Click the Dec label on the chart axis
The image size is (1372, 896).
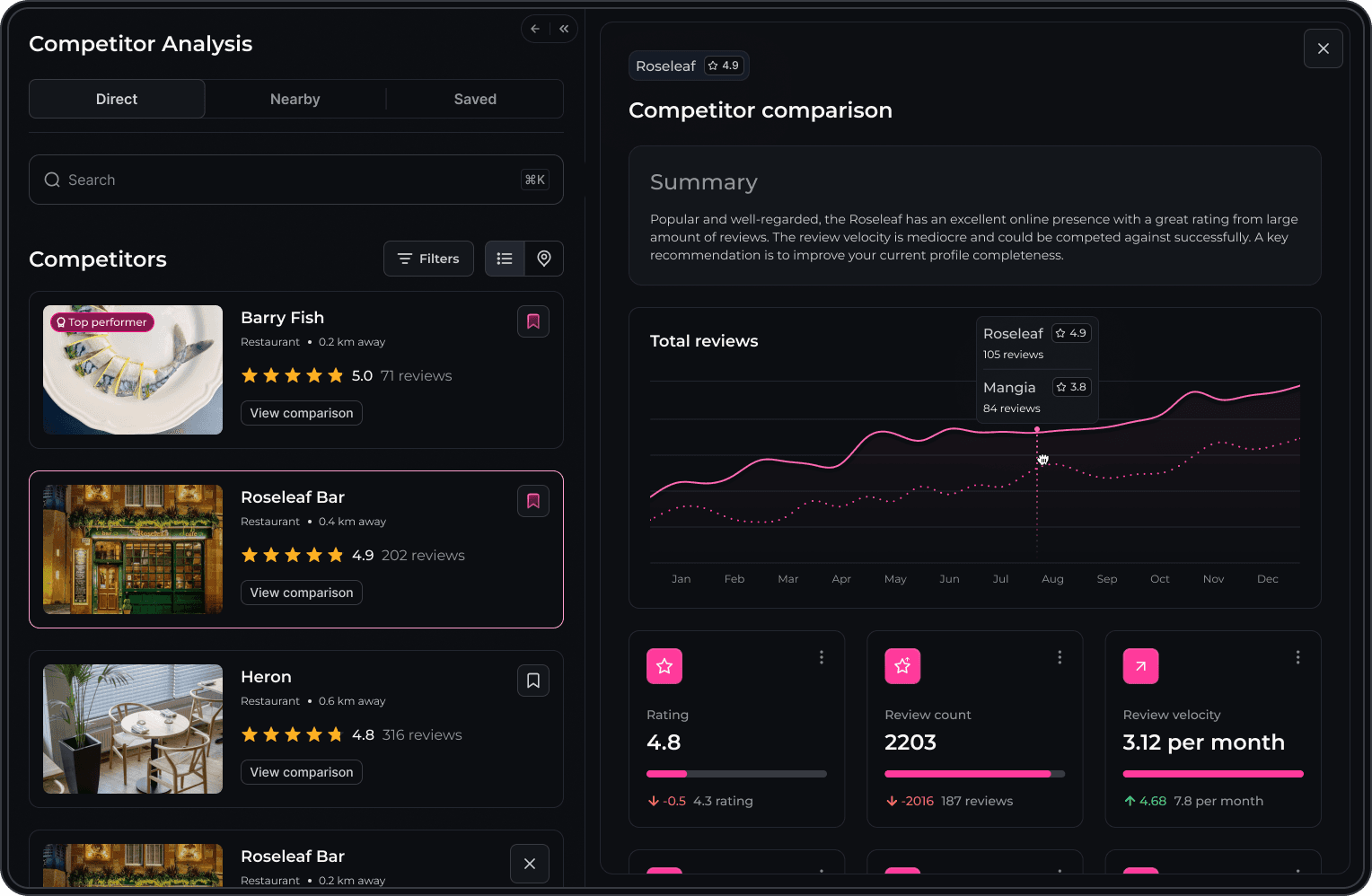(x=1268, y=579)
